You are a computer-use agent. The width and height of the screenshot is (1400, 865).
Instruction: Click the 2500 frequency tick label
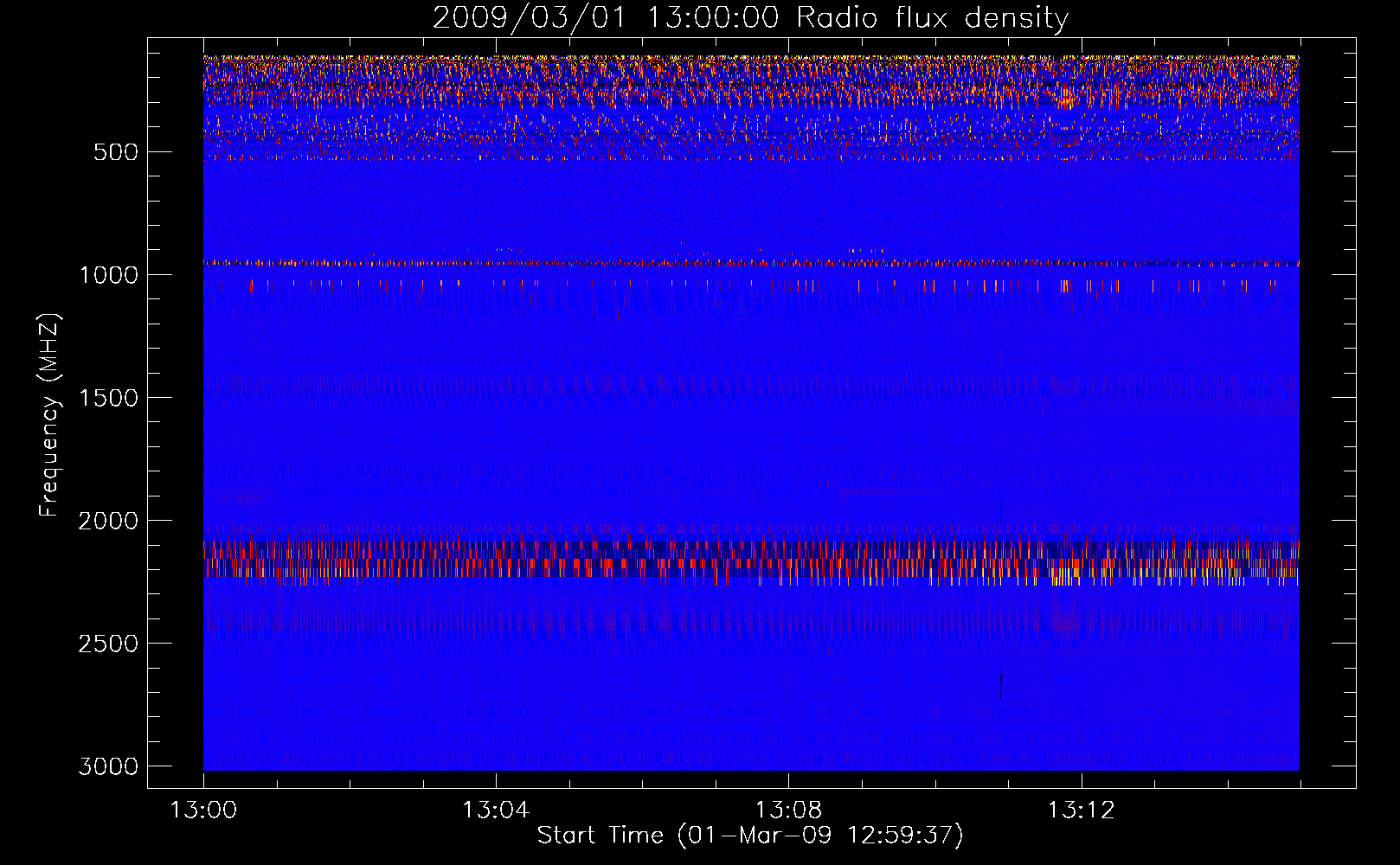108,644
